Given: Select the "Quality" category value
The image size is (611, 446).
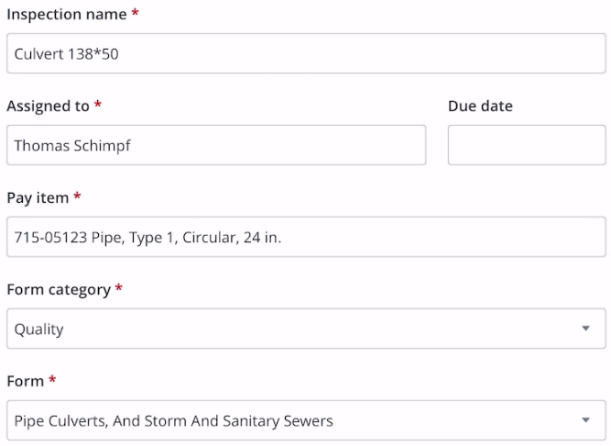Looking at the screenshot, I should [39, 329].
